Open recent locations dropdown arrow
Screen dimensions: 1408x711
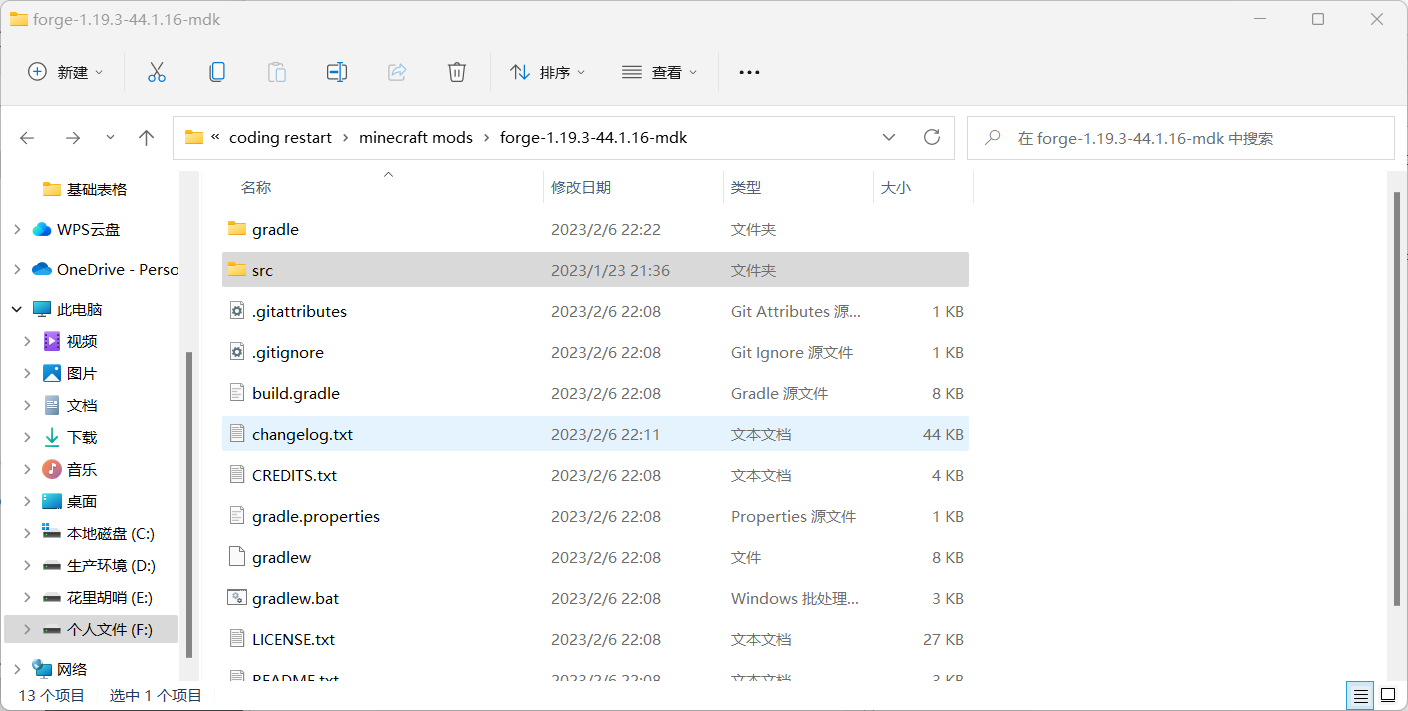pyautogui.click(x=110, y=138)
